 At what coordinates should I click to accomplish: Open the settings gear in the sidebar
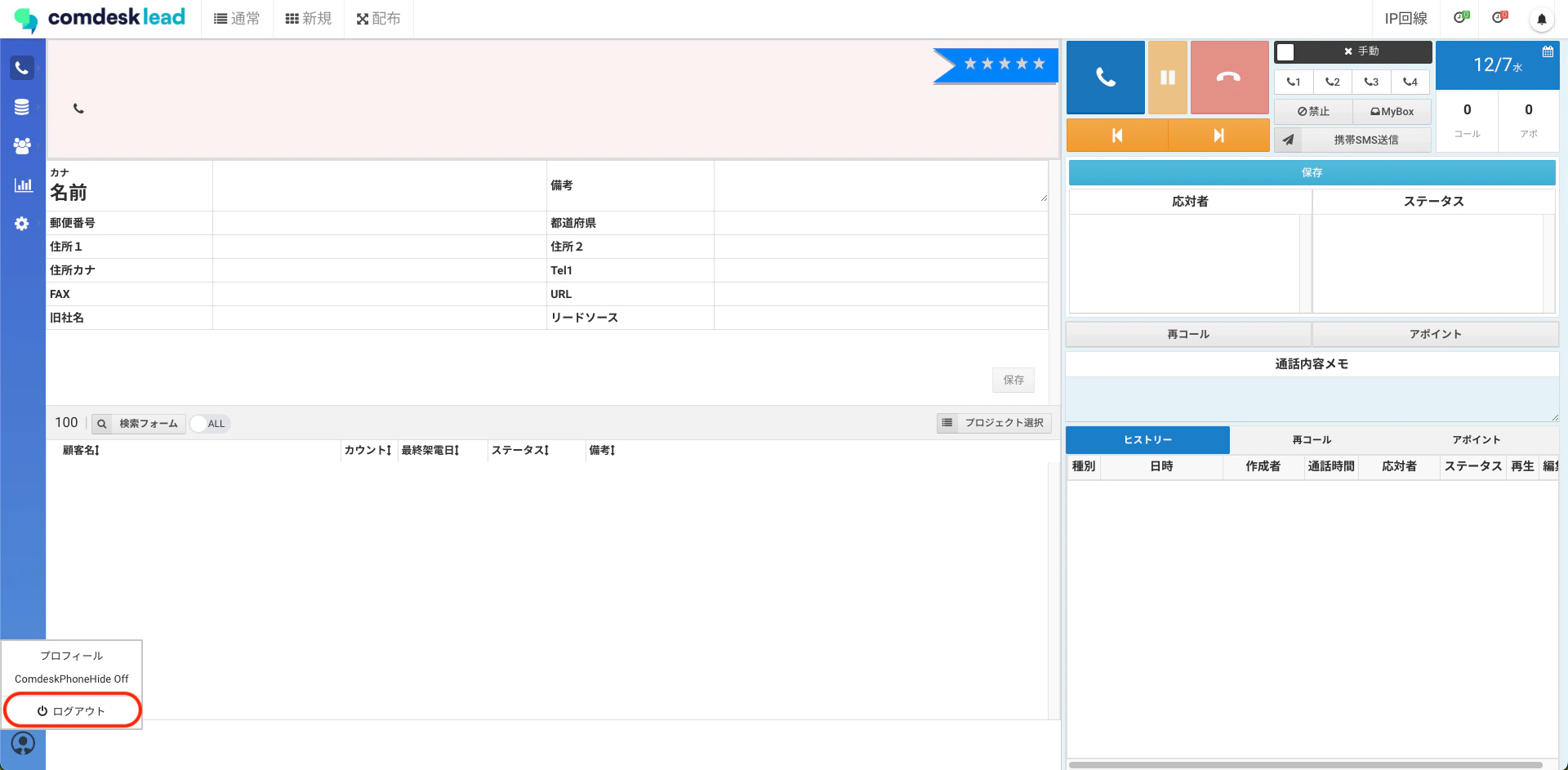[x=22, y=224]
